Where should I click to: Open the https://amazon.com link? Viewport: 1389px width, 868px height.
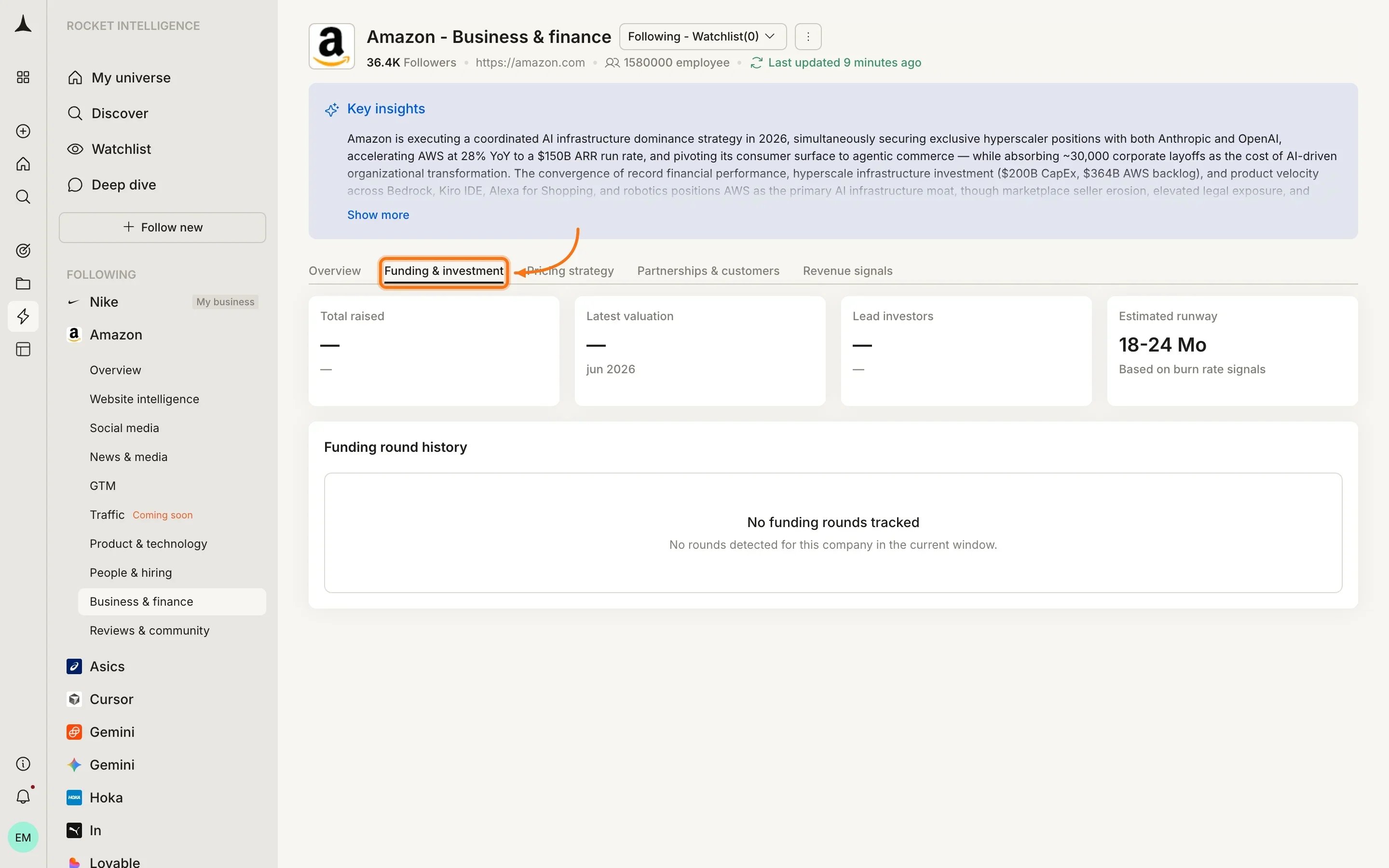[x=530, y=63]
